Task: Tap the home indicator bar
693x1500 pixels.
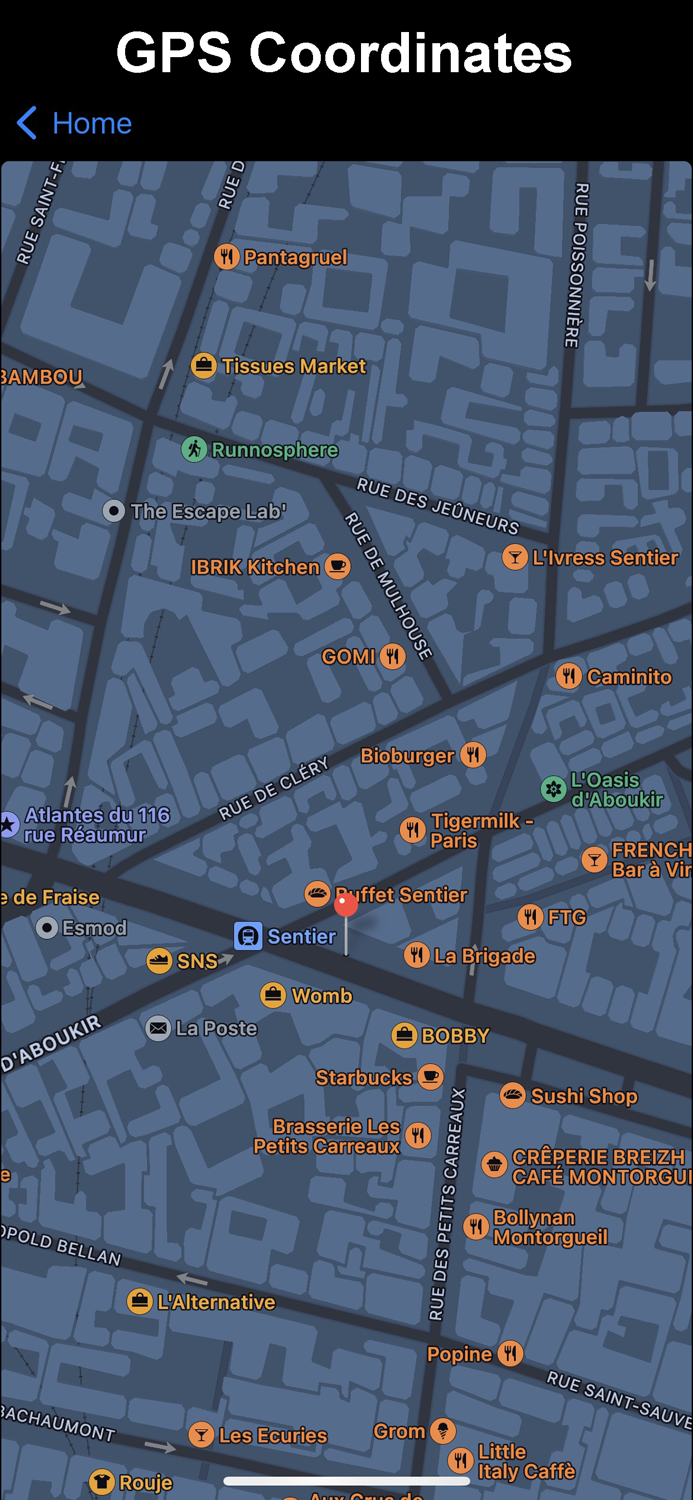Action: pos(346,1482)
